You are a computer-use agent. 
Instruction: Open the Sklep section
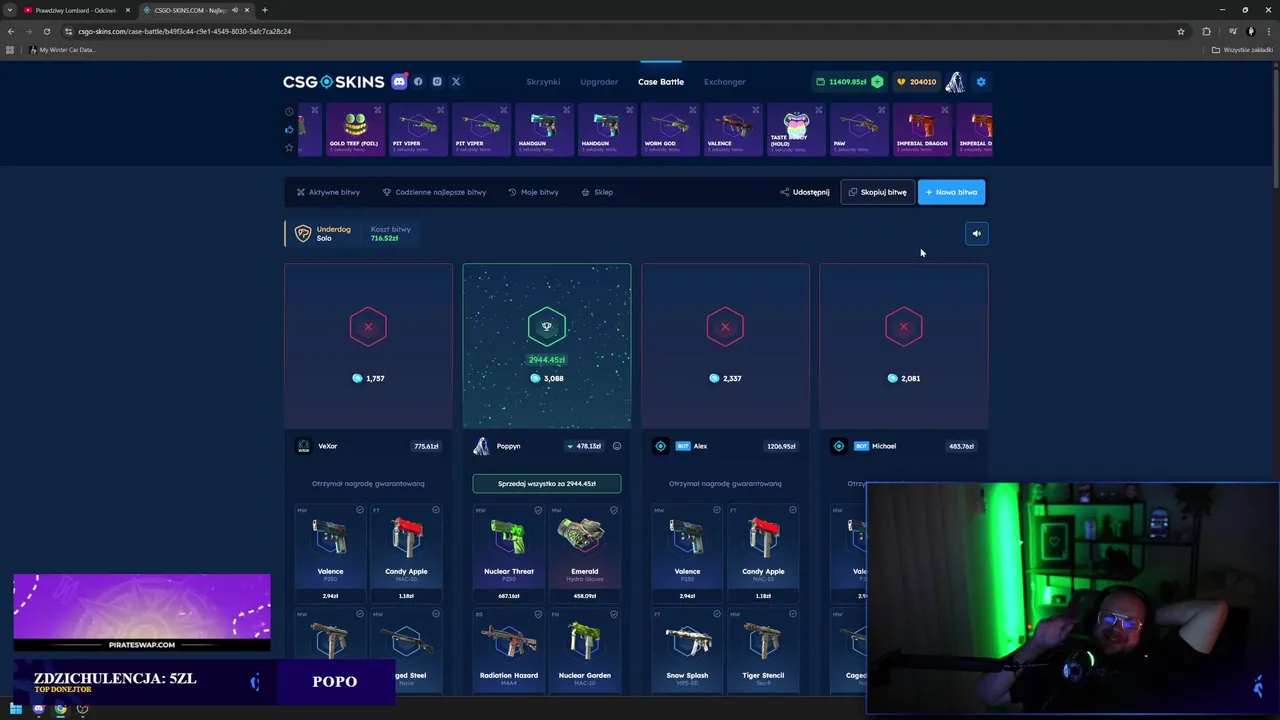coord(597,192)
